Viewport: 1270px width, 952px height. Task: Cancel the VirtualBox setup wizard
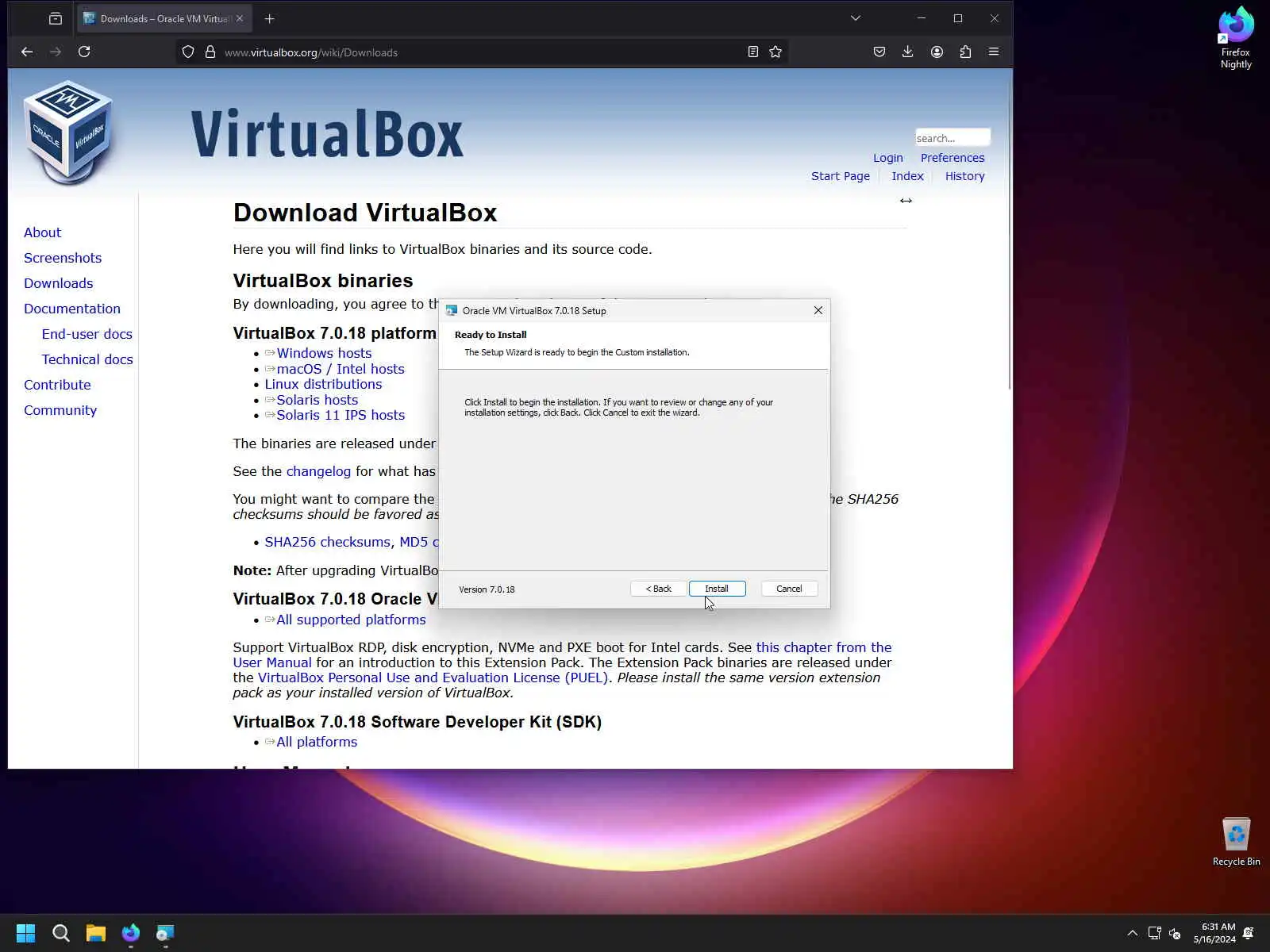[789, 589]
